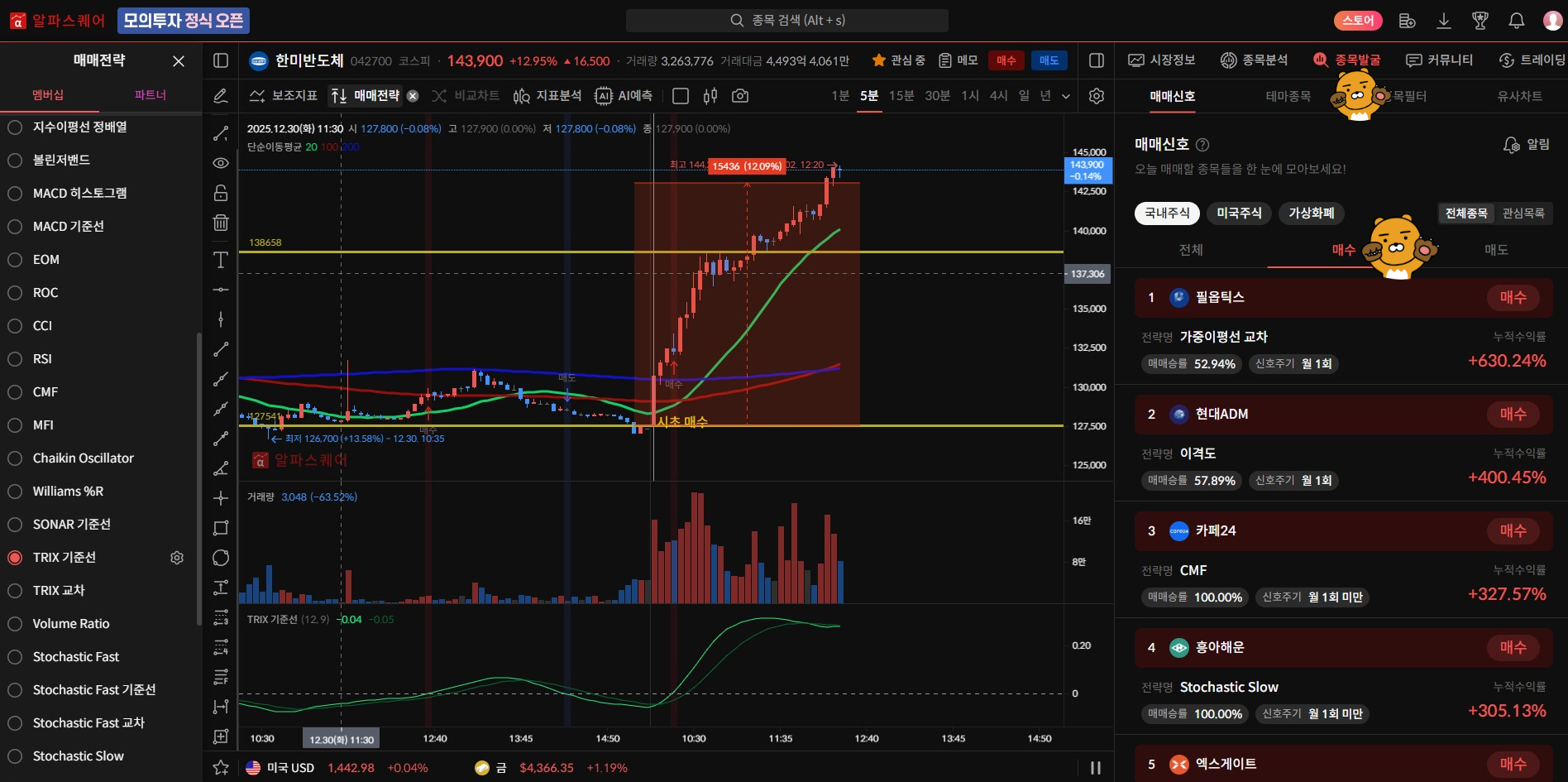The width and height of the screenshot is (1568, 782).
Task: Filter signals by 미국주식
Action: 1239,213
